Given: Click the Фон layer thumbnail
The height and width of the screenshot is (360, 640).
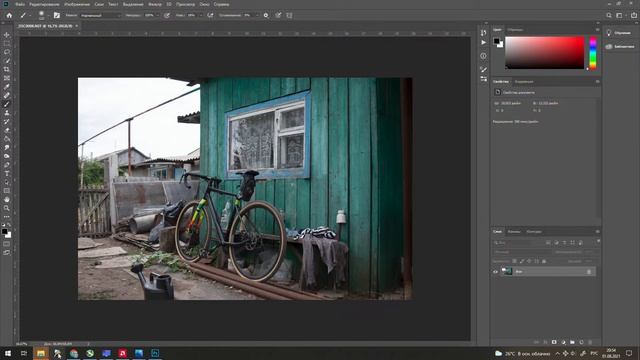Looking at the screenshot, I should [507, 271].
